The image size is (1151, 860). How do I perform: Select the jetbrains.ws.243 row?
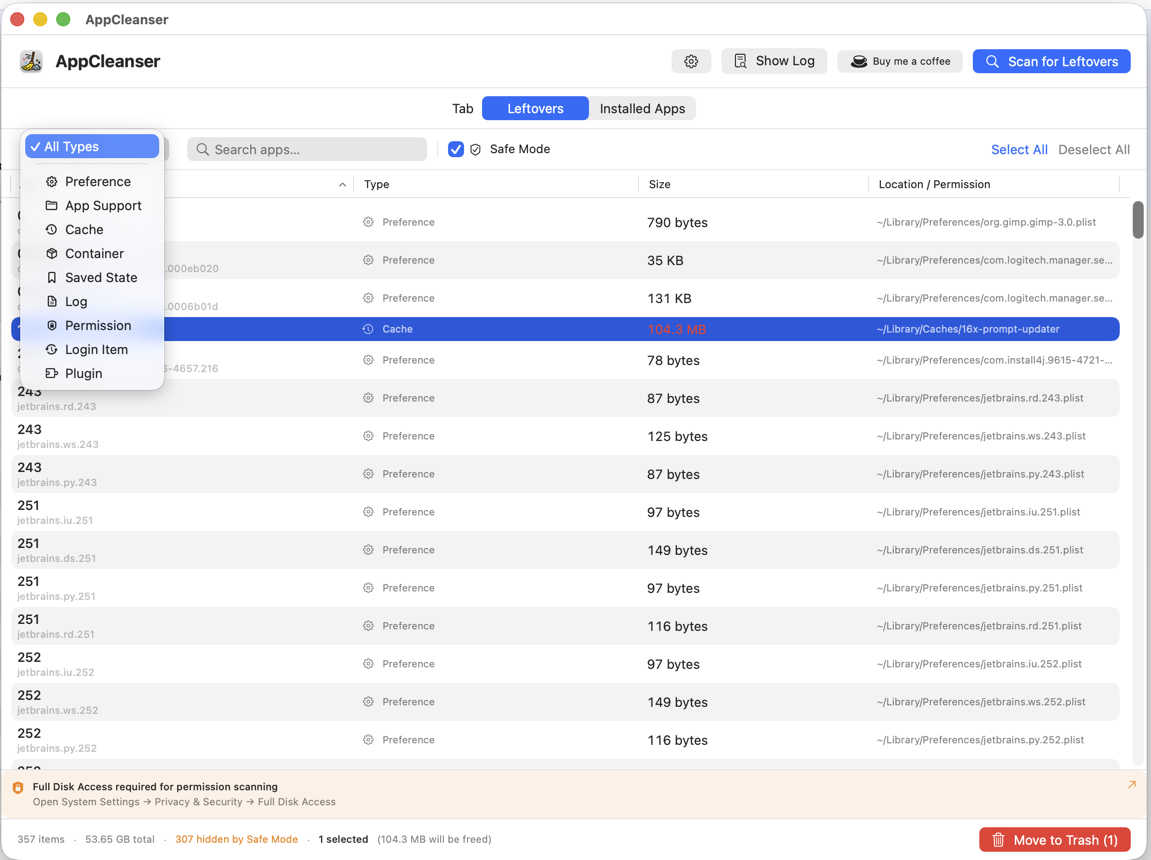coord(565,436)
